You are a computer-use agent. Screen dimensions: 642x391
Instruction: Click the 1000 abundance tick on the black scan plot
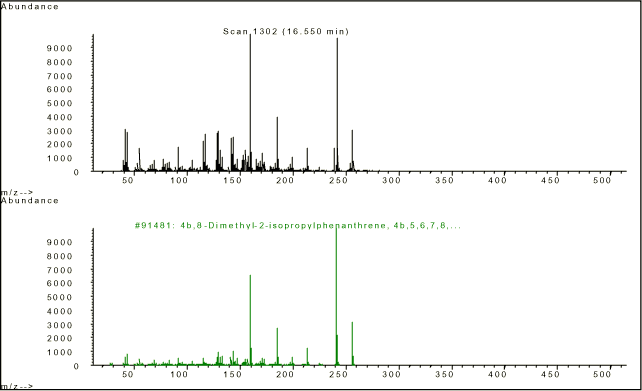tap(60, 158)
